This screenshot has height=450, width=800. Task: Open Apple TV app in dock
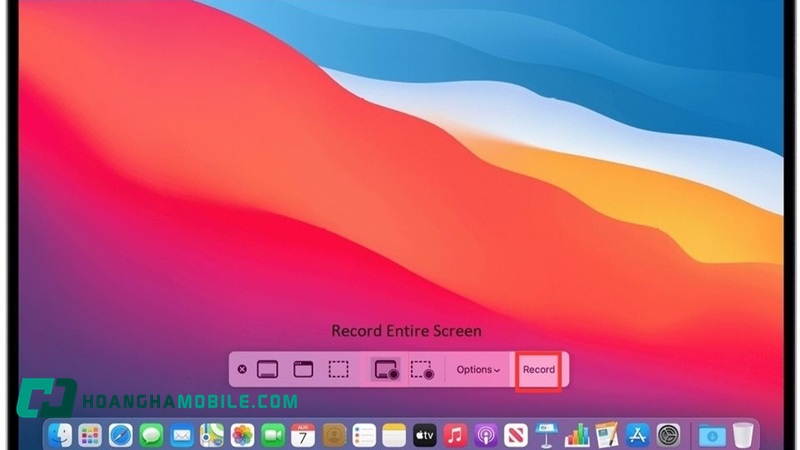coord(425,435)
